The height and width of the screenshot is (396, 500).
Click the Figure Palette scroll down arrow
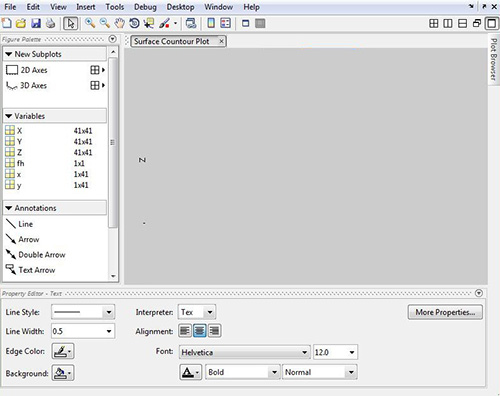[113, 276]
